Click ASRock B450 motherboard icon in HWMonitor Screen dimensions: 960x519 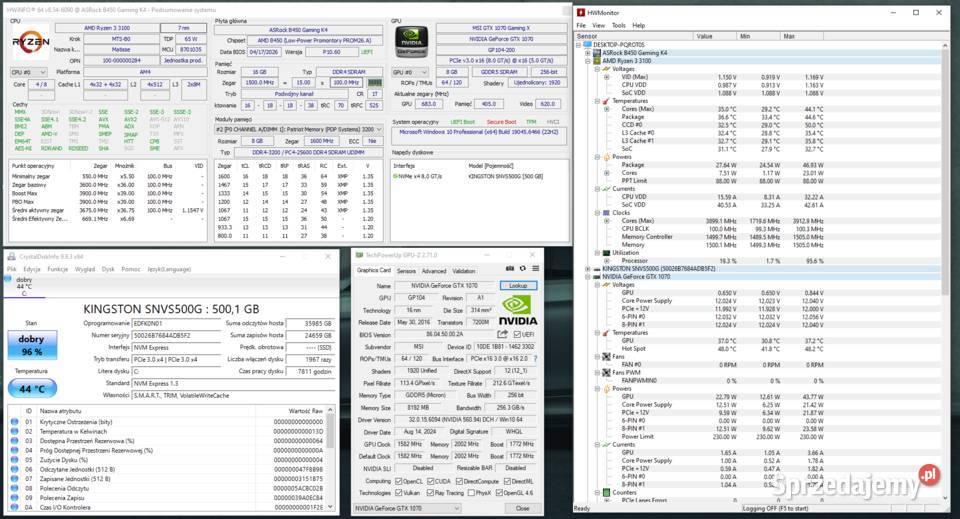[x=598, y=53]
